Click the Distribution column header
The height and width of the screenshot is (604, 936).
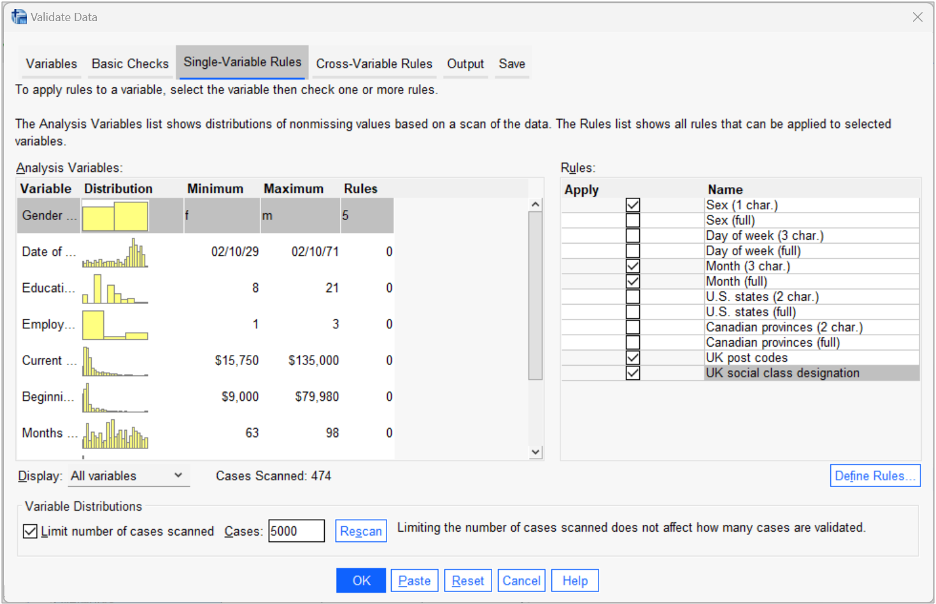point(118,189)
